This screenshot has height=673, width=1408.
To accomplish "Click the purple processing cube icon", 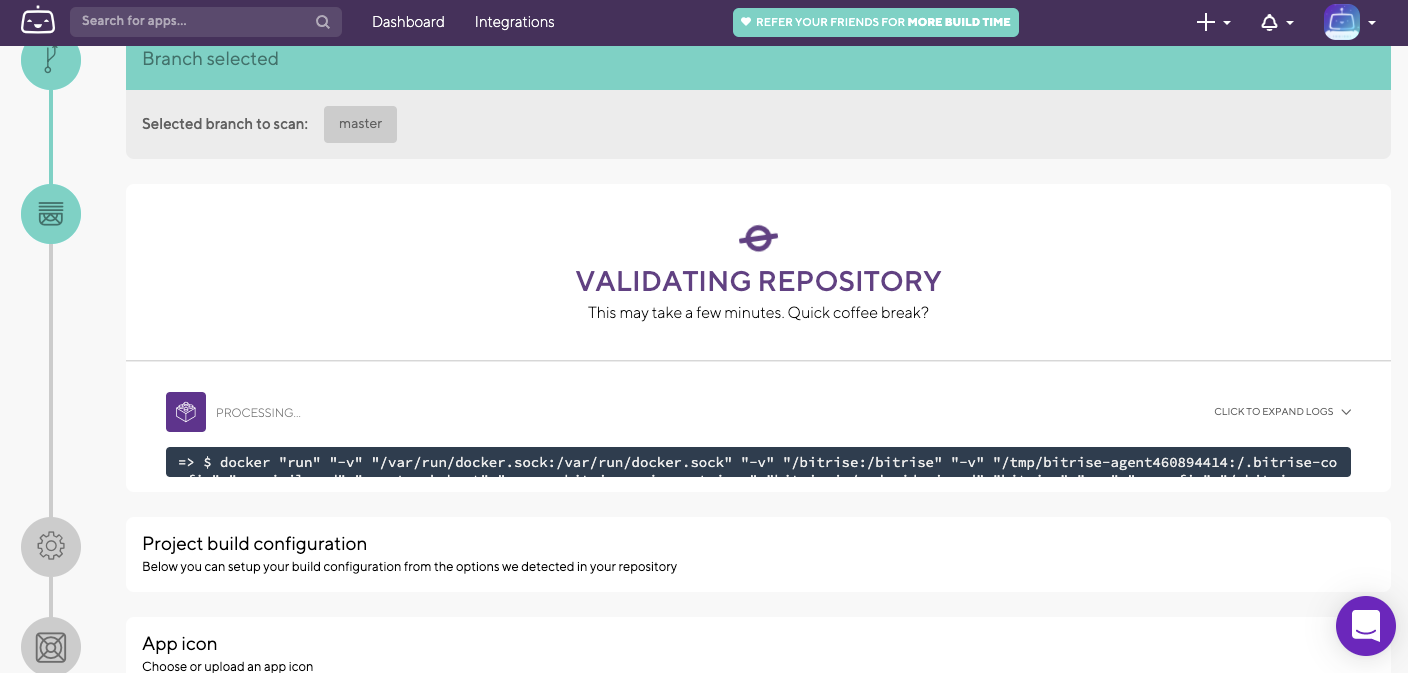I will tap(186, 412).
